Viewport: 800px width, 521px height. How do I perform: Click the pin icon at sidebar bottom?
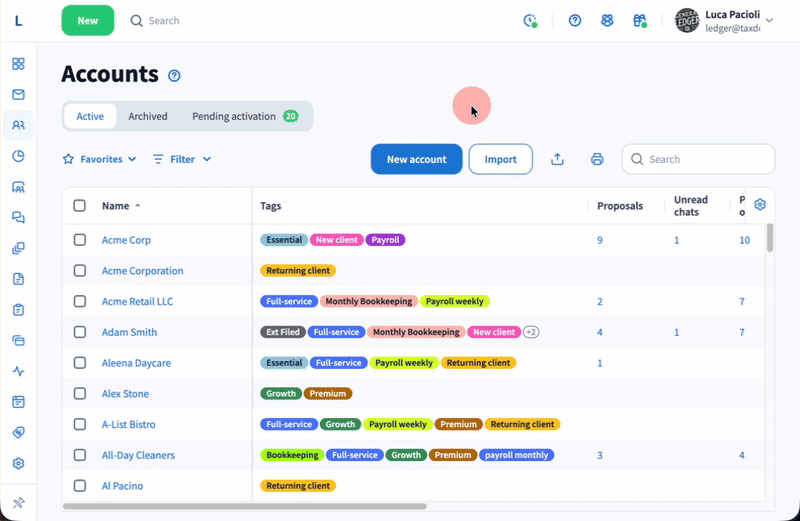[18, 503]
